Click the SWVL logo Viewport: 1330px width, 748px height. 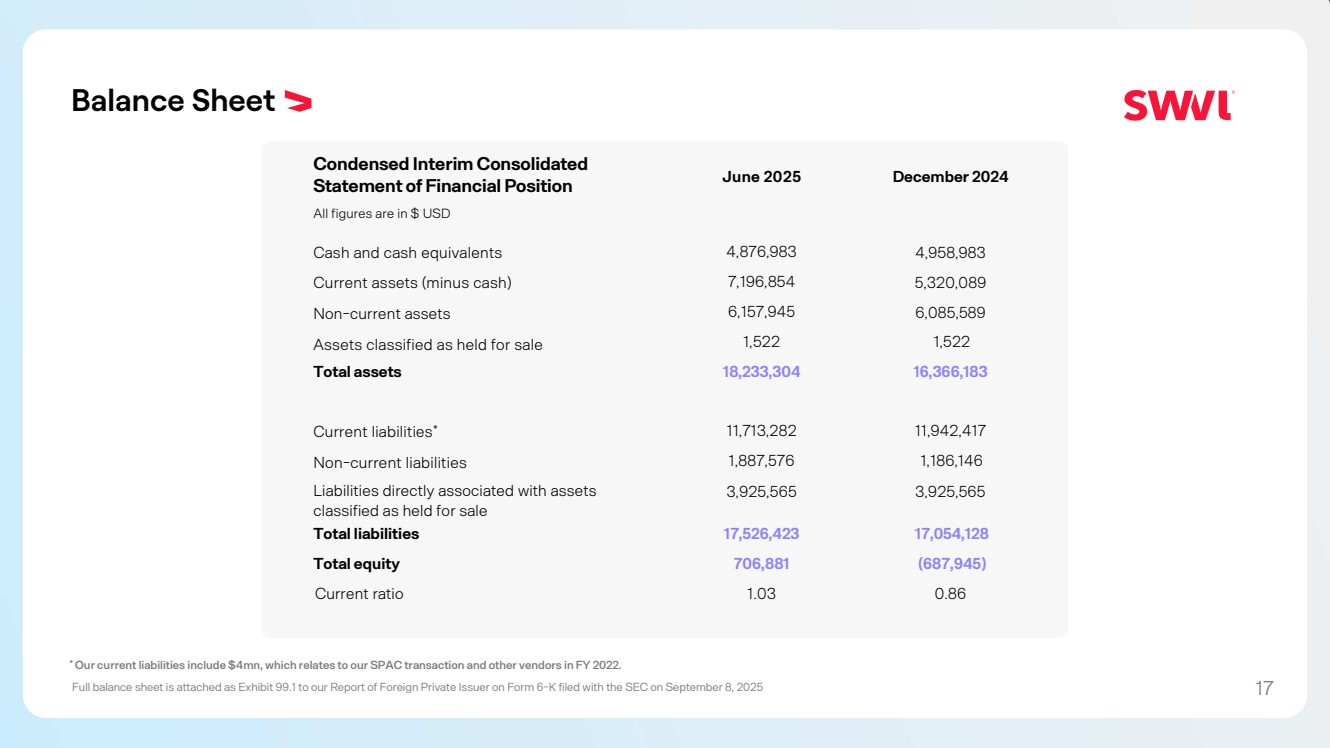click(x=1178, y=105)
